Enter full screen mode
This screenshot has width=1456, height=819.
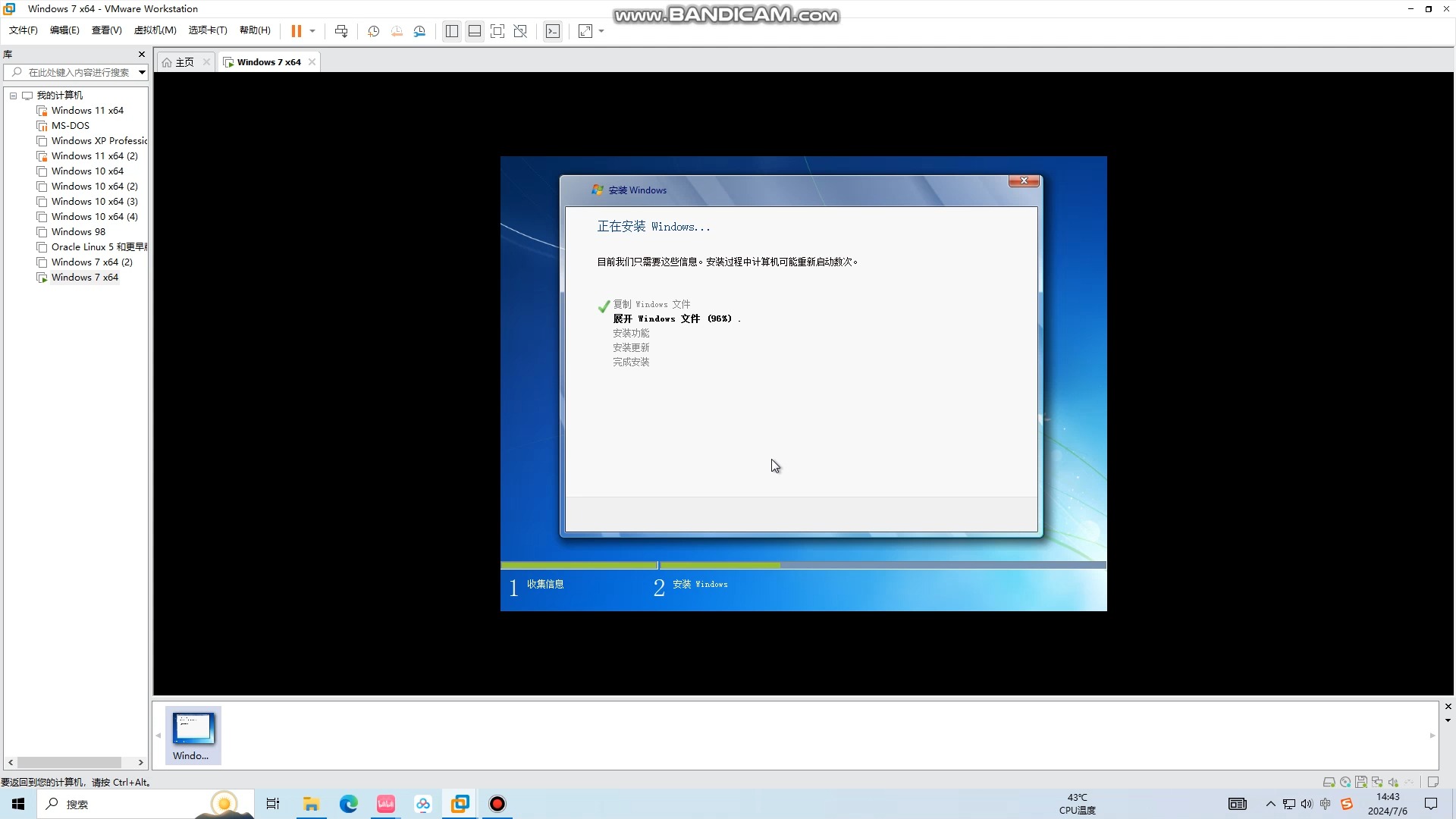pos(497,31)
